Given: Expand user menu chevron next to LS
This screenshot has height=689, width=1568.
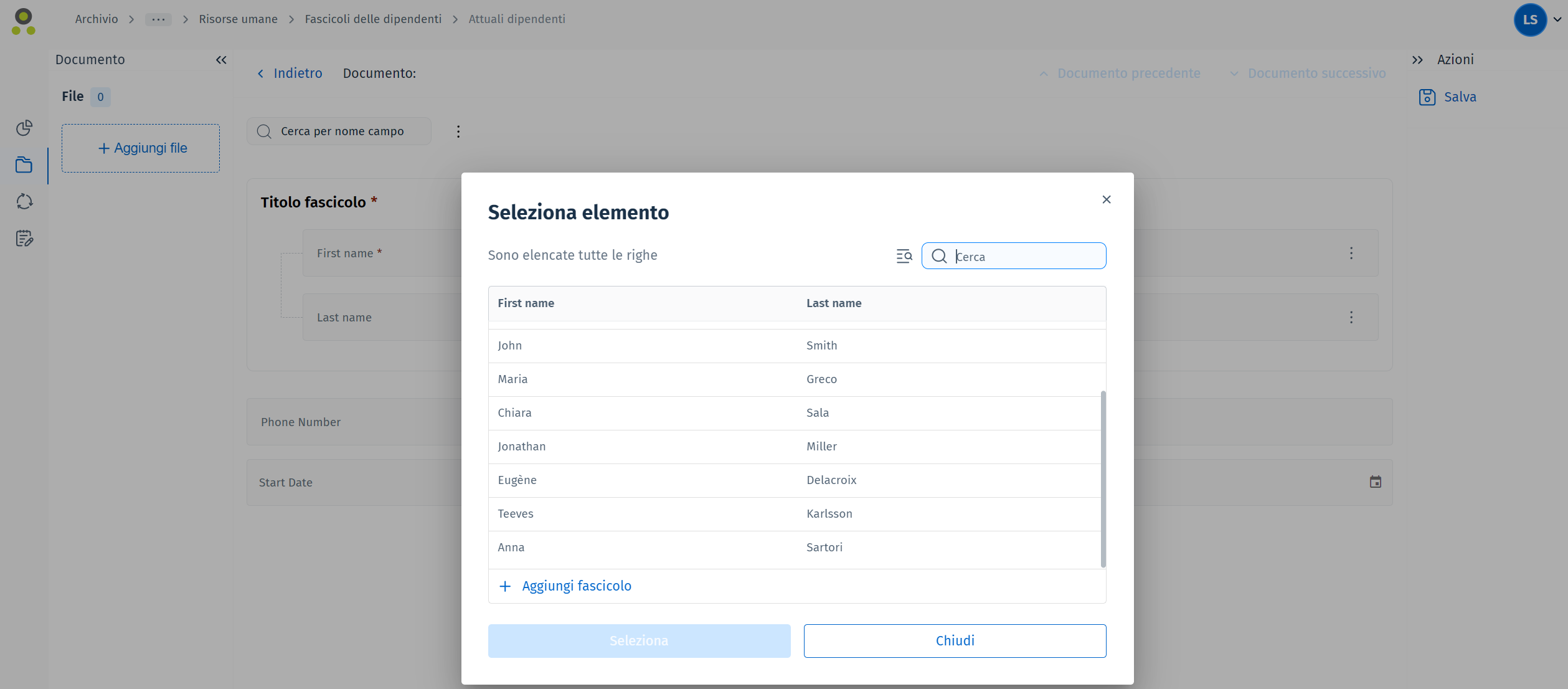Looking at the screenshot, I should (1557, 19).
